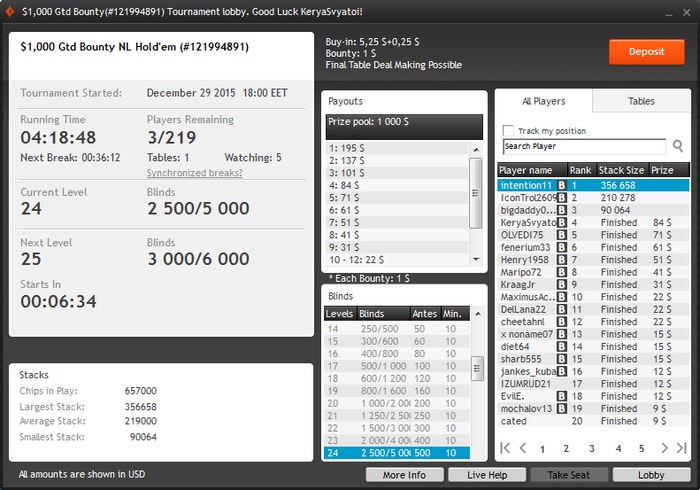
Task: Click bounty B icon next to KraagJr
Action: point(562,284)
